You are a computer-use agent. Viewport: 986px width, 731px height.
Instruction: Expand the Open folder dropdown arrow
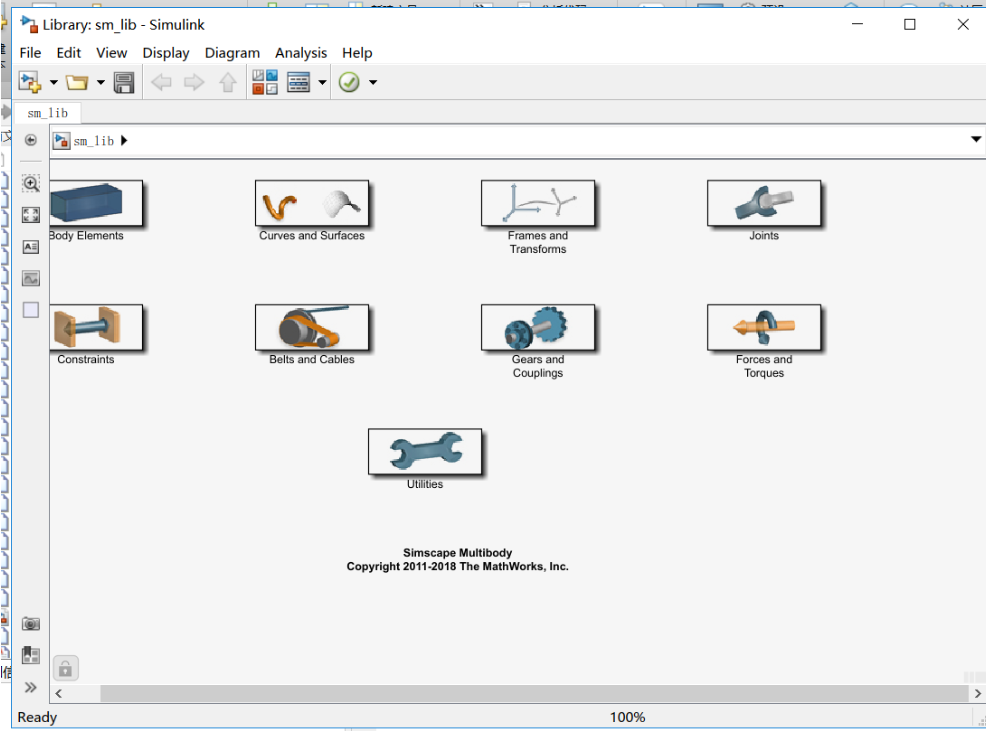(101, 82)
